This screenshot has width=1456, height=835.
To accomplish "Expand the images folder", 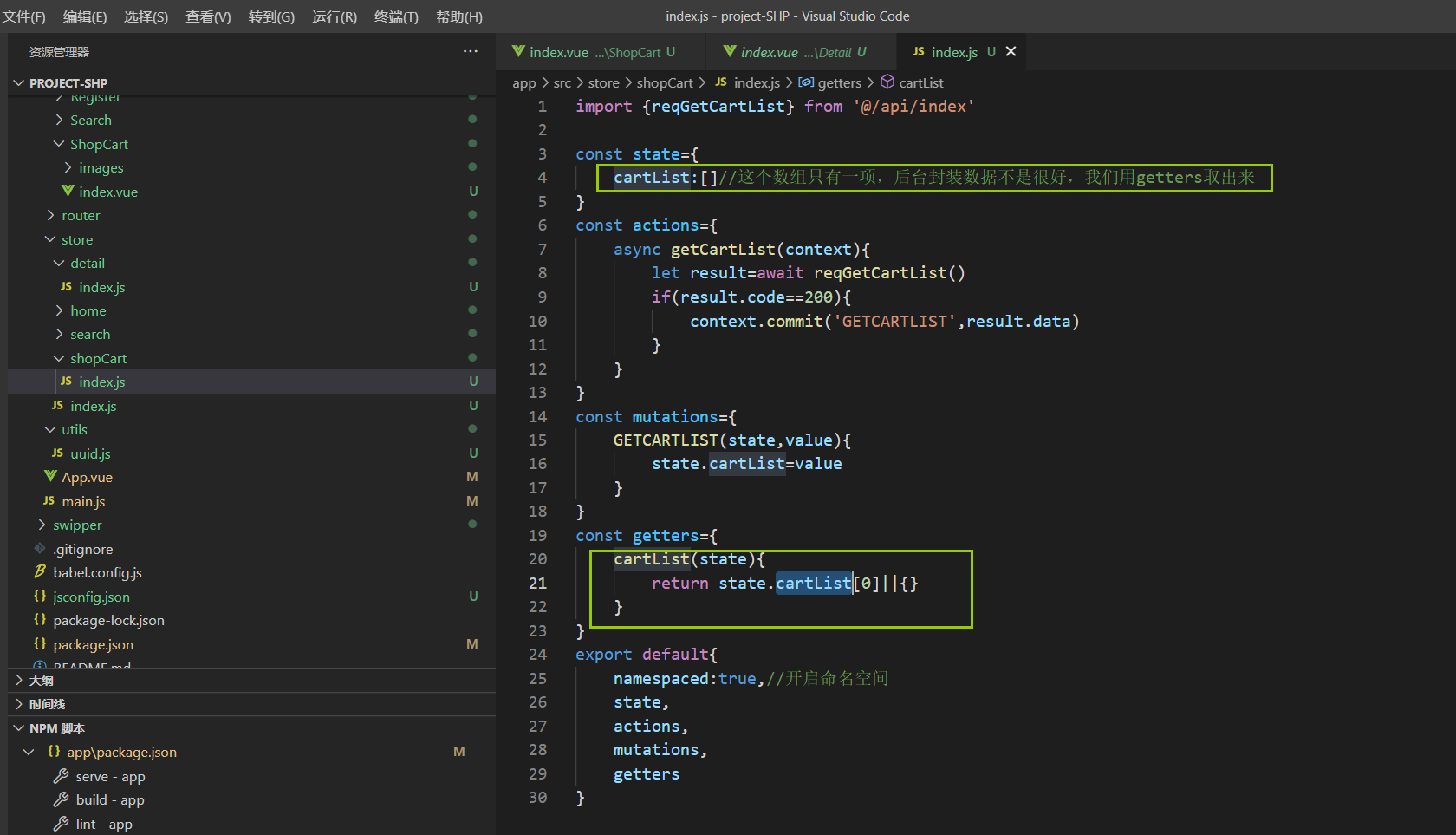I will click(101, 168).
